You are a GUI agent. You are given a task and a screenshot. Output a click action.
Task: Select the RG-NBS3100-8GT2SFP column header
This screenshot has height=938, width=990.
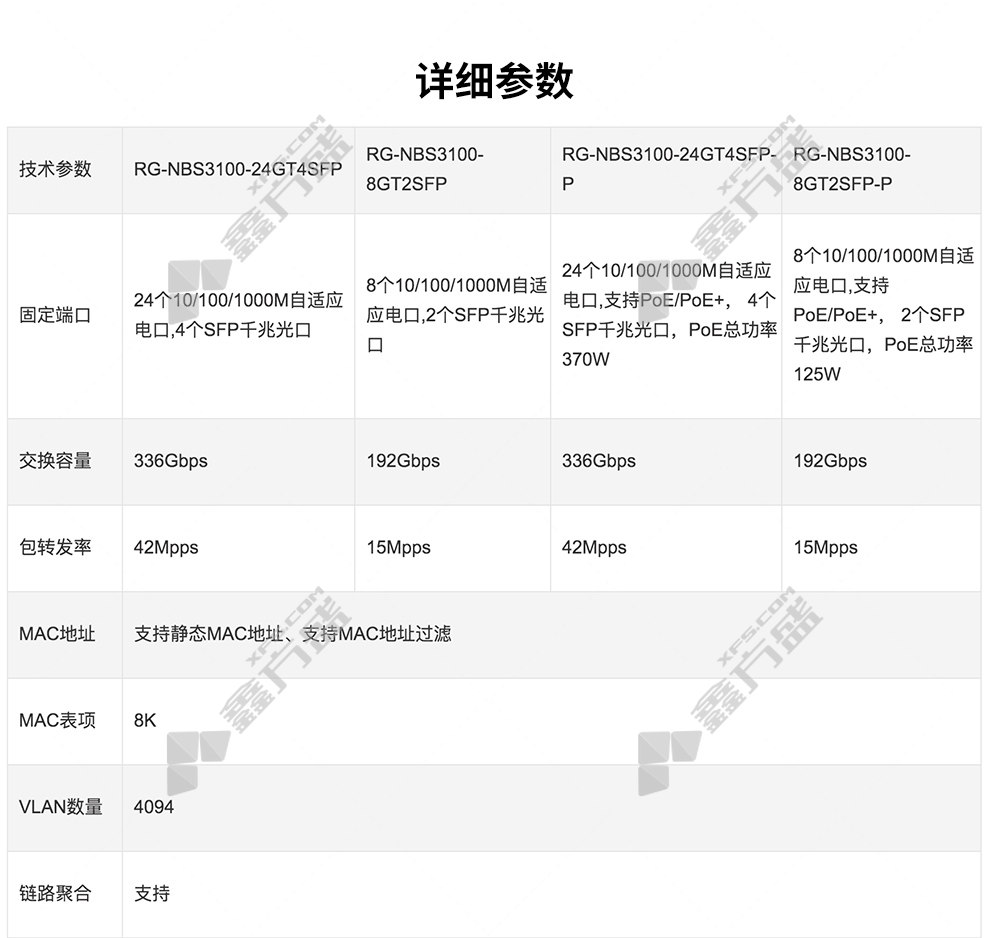[x=425, y=169]
